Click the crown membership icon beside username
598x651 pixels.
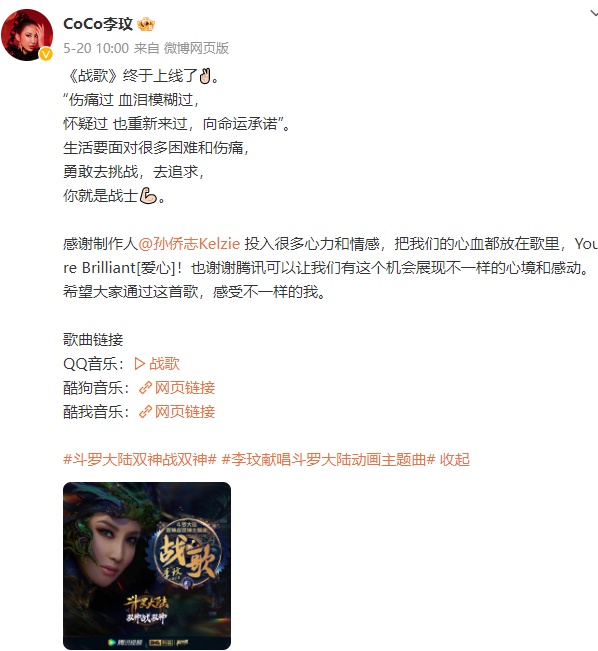[x=146, y=24]
